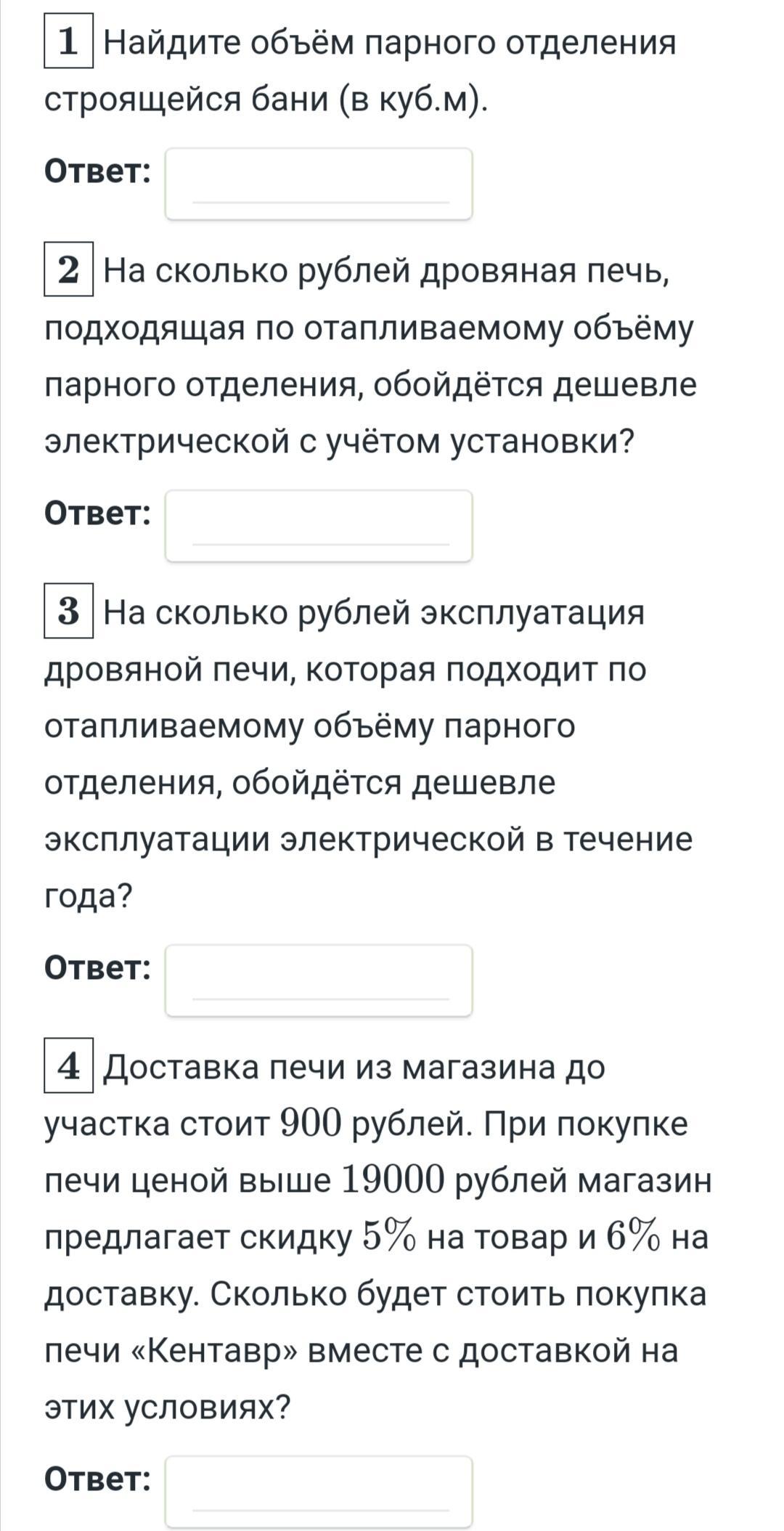The height and width of the screenshot is (1531, 784).
Task: Tap the boxed number 4 marker
Action: pyautogui.click(x=69, y=1065)
